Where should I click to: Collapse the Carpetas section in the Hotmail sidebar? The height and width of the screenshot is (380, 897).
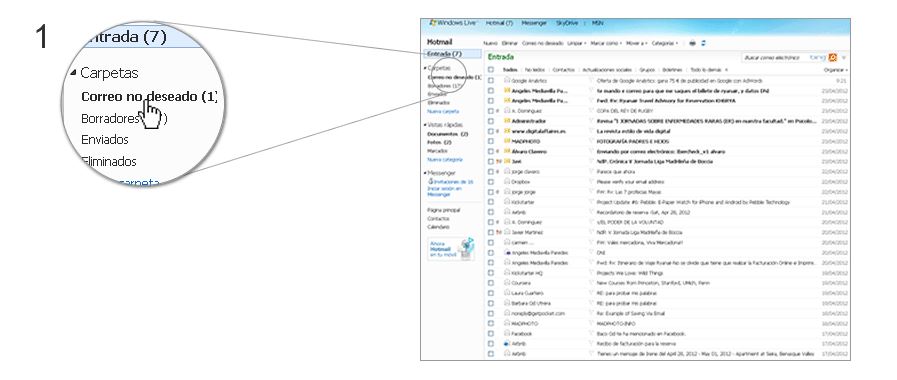pos(425,68)
